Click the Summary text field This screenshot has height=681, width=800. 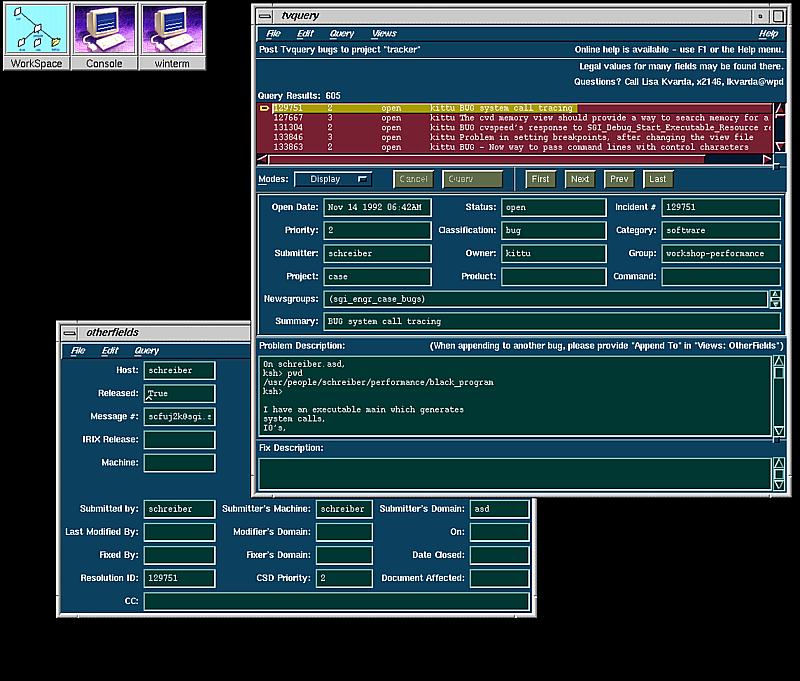[551, 322]
